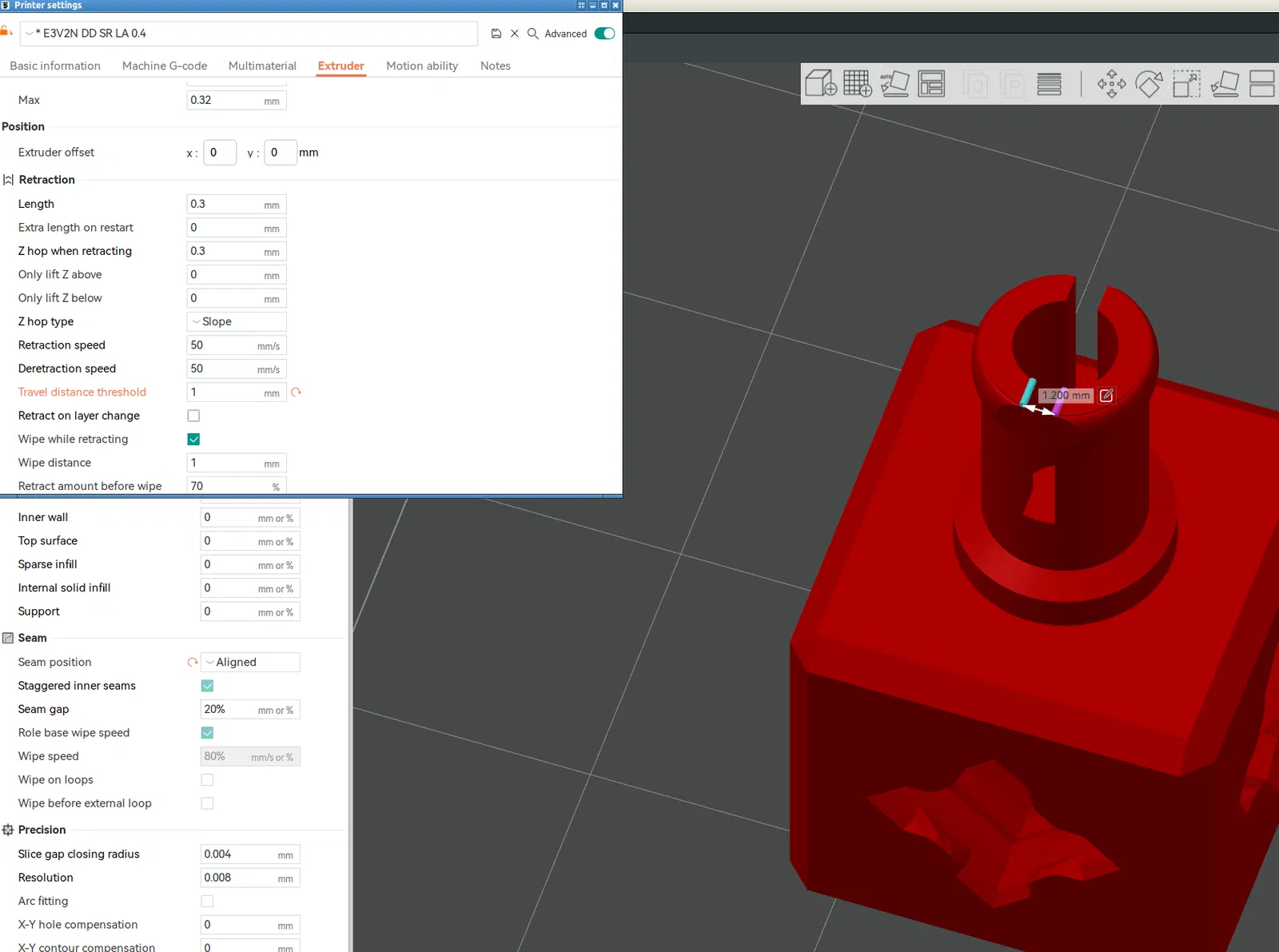
Task: Click the Retraction section icon
Action: coord(8,180)
